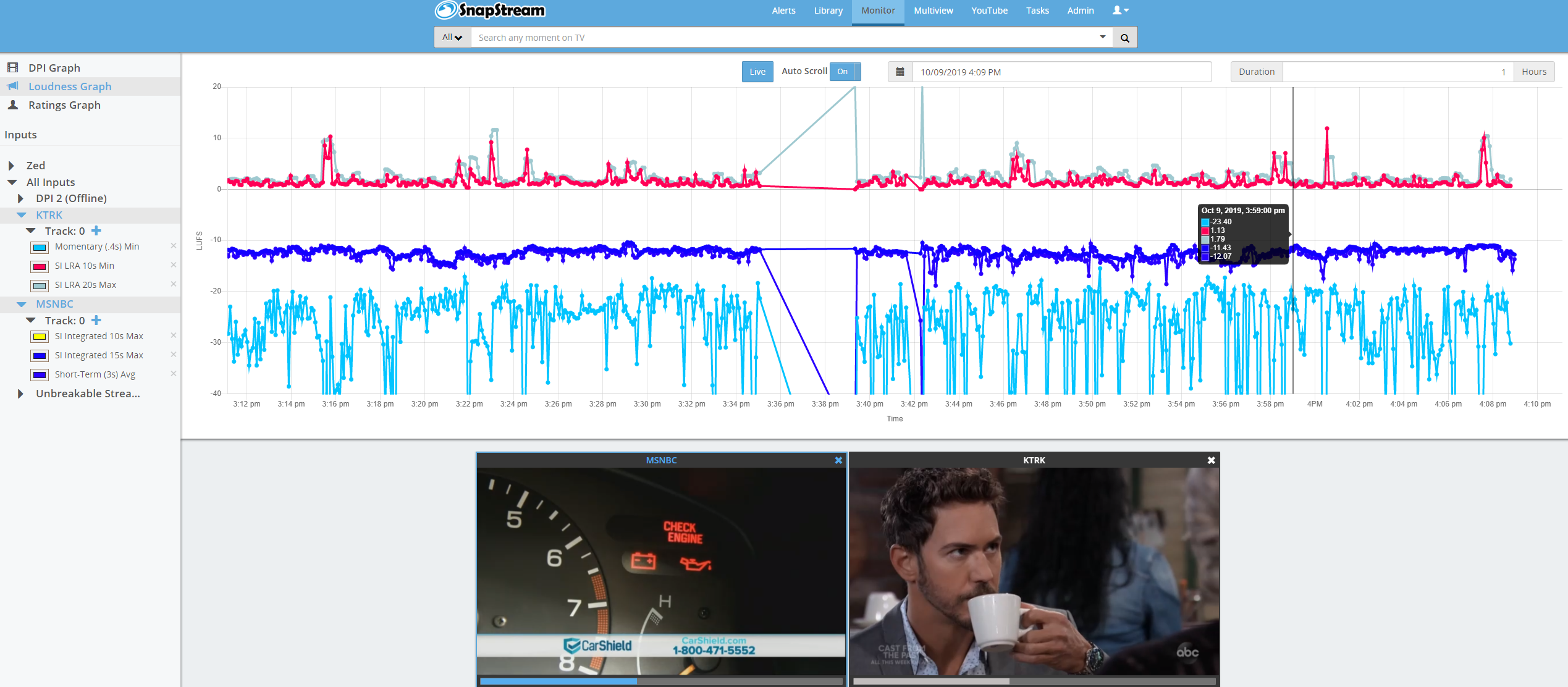Add track with MSNBC plus icon
This screenshot has width=1568, height=687.
tap(96, 321)
